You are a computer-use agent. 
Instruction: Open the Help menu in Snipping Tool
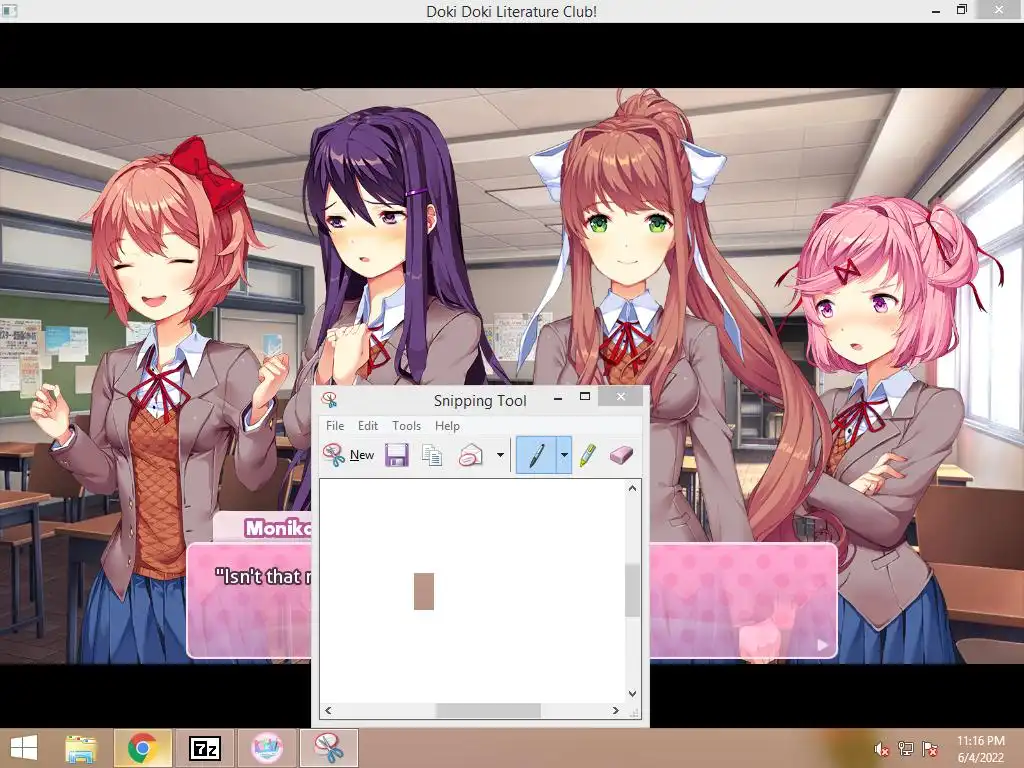(447, 426)
